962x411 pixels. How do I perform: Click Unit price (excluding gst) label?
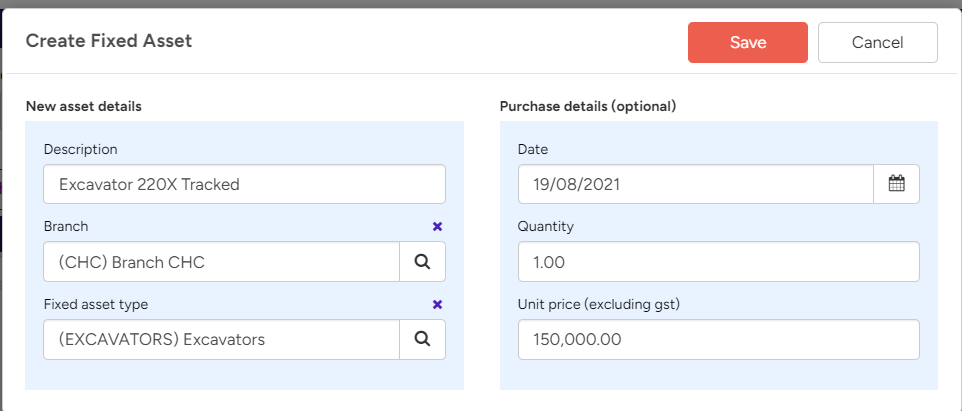coord(599,304)
